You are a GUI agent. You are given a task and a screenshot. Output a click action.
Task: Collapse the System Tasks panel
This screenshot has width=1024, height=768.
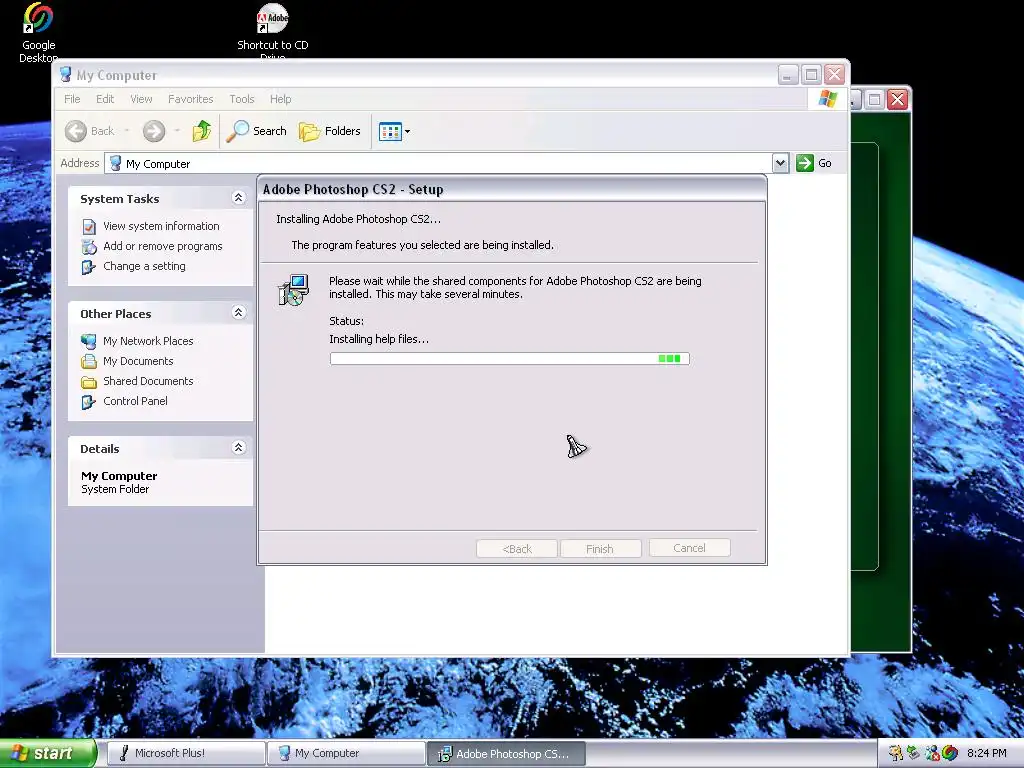(238, 198)
